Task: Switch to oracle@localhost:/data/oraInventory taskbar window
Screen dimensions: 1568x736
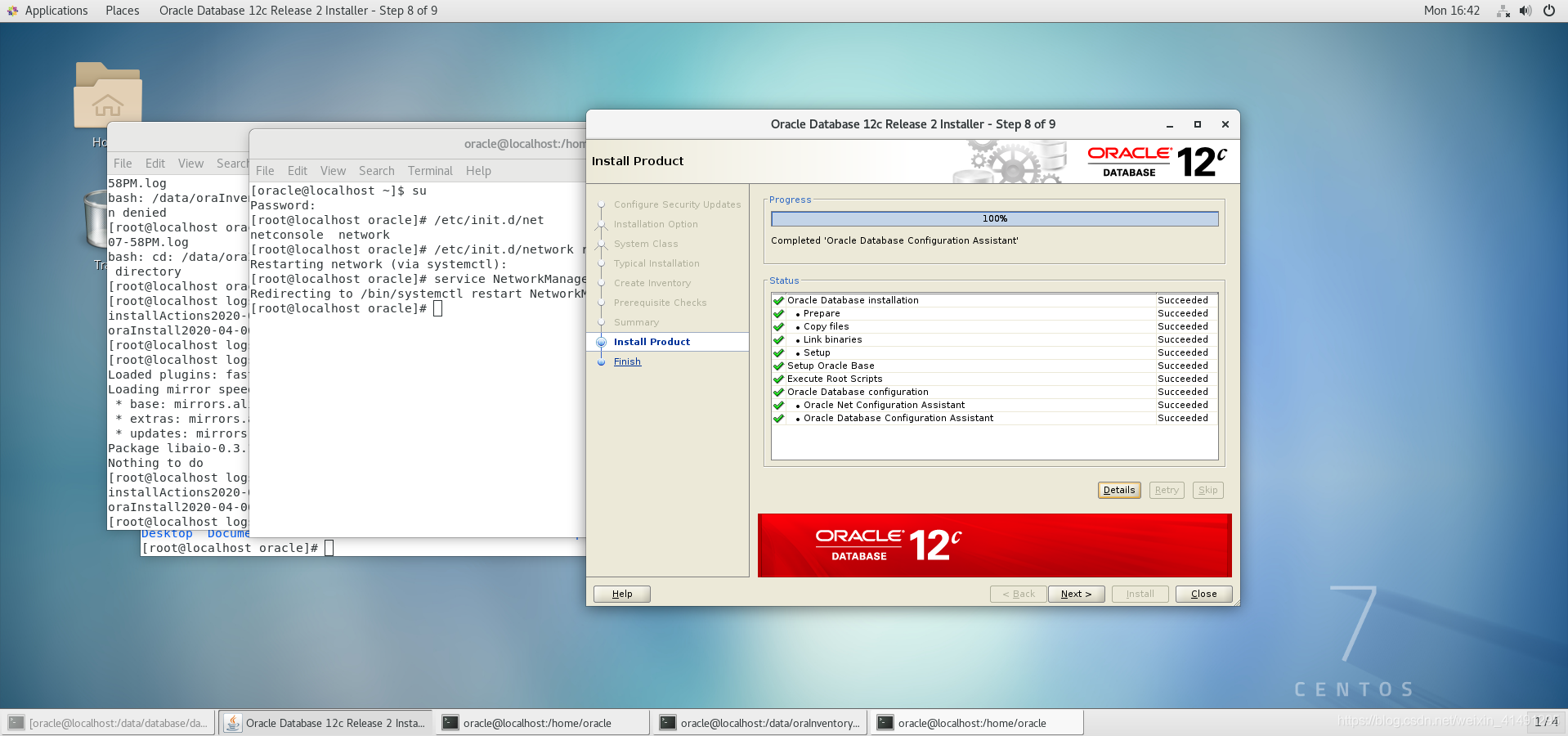Action: coord(760,723)
